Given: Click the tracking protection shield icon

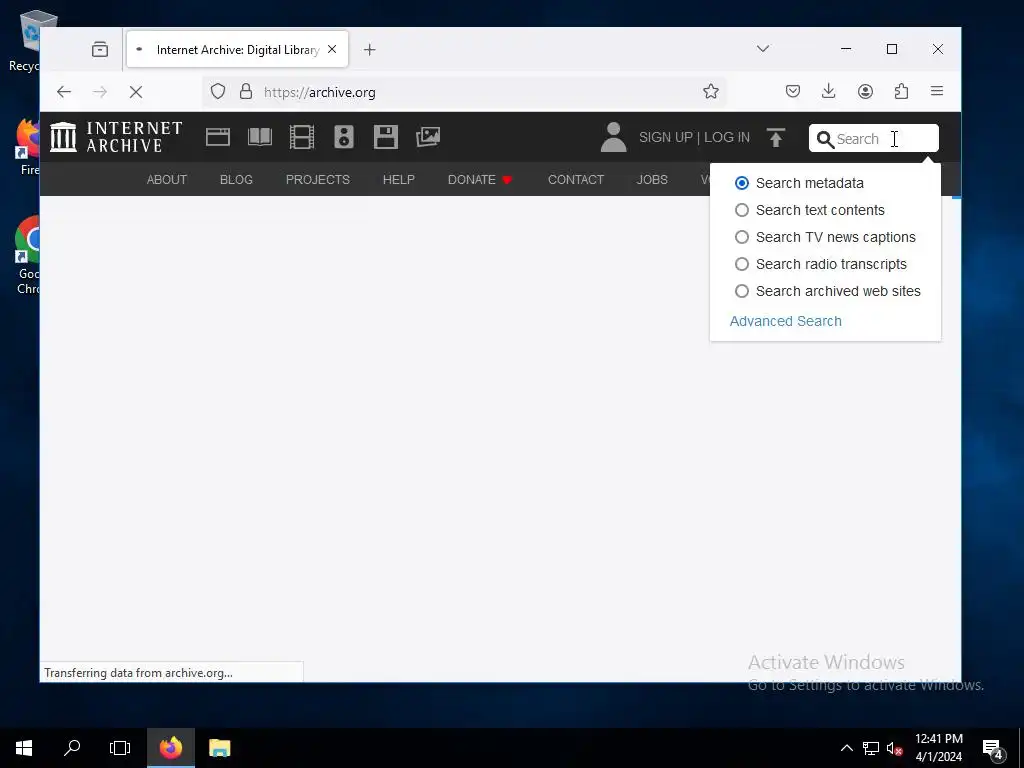Looking at the screenshot, I should coord(218,91).
